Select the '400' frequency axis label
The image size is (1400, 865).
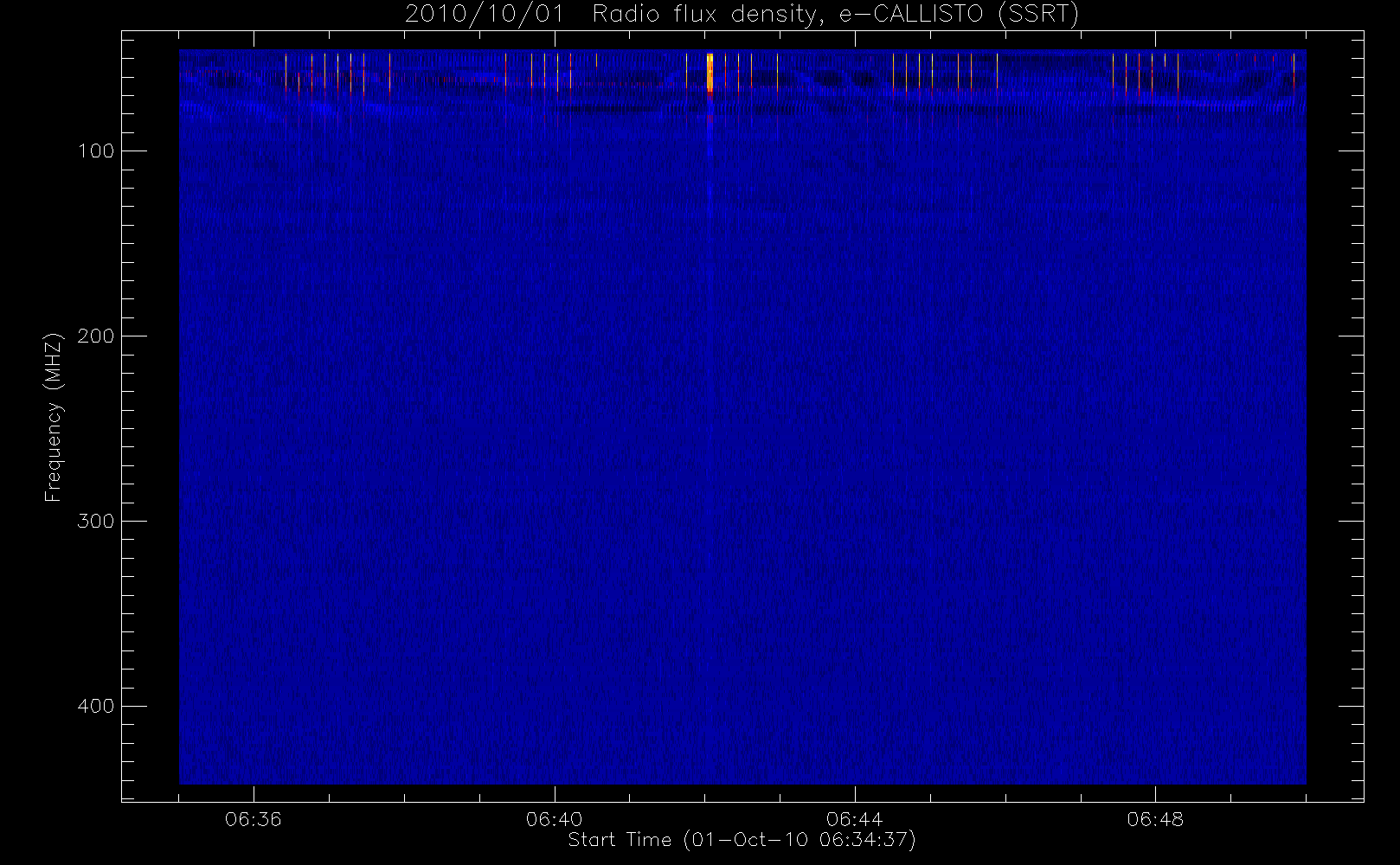[x=95, y=707]
